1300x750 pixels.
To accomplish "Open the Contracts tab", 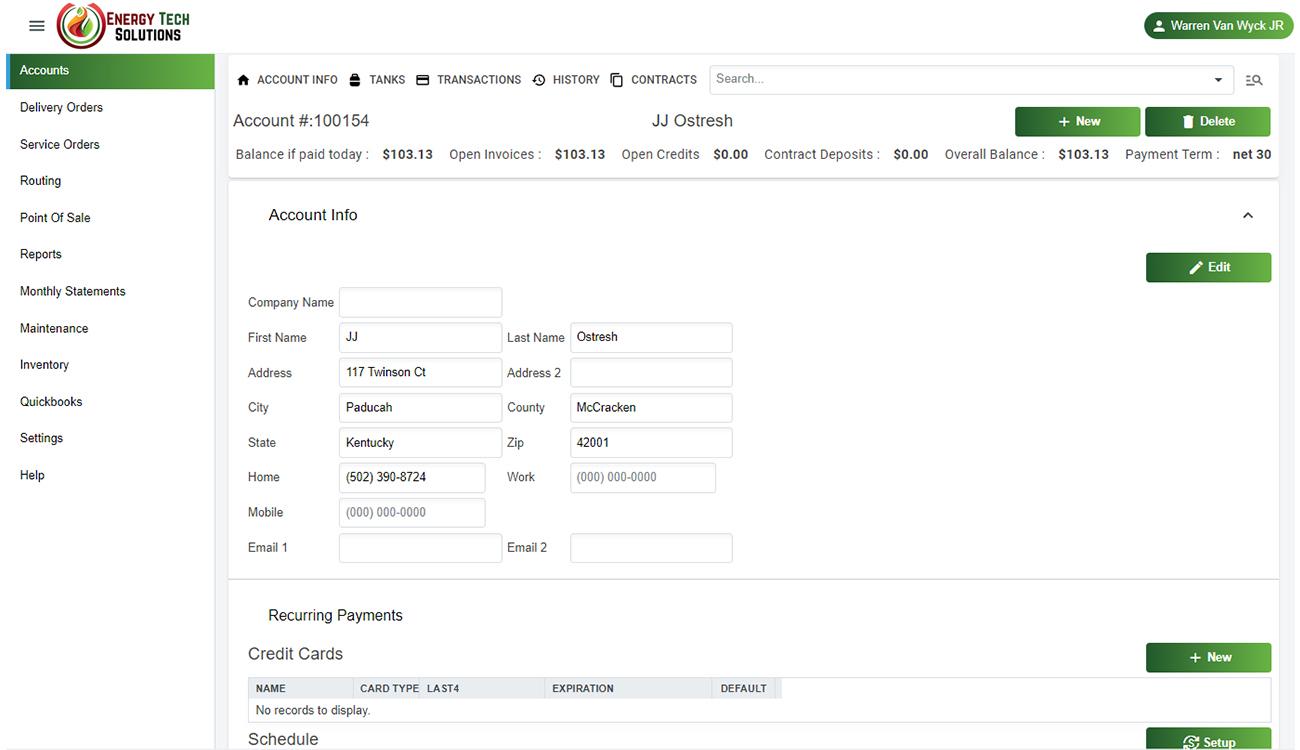I will [654, 80].
